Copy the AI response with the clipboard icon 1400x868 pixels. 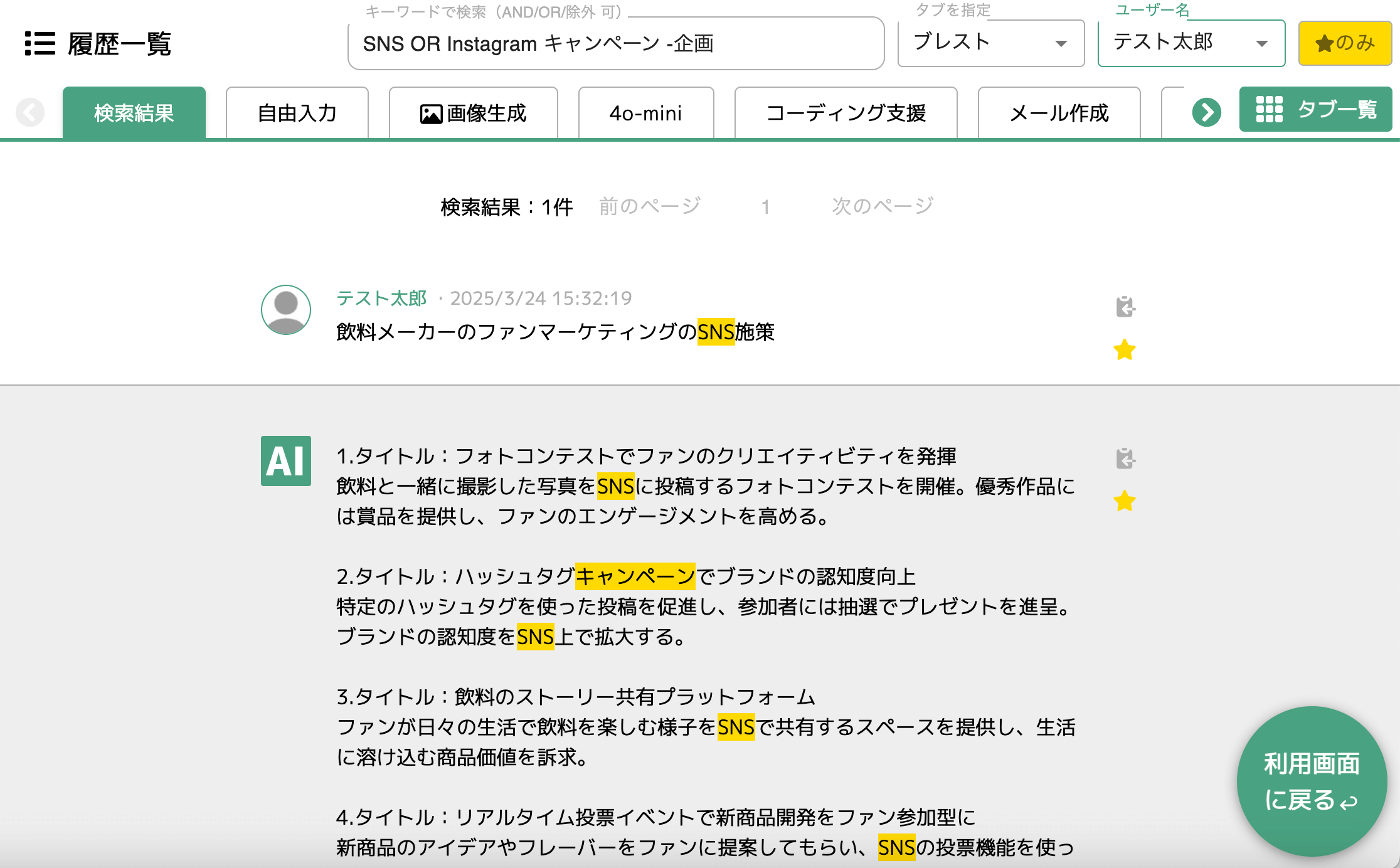point(1125,458)
